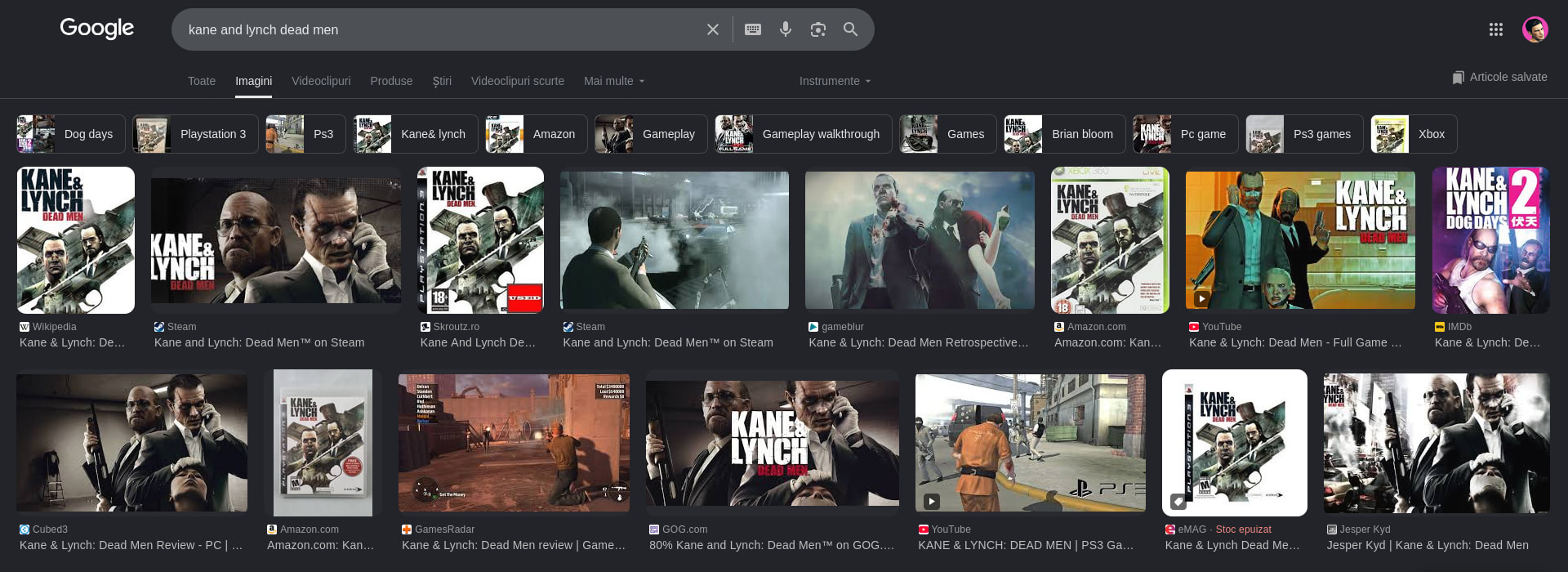
Task: Open the Xbox 360 Amazon cover thumbnail
Action: pyautogui.click(x=1110, y=240)
